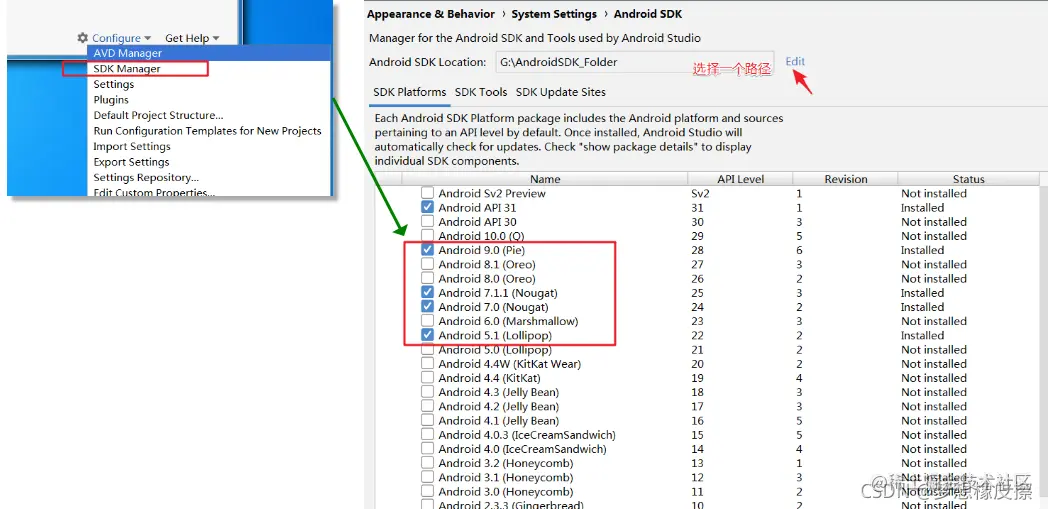Image resolution: width=1048 pixels, height=509 pixels.
Task: Click Not installed status of Android 8.1 row
Action: [x=934, y=265]
